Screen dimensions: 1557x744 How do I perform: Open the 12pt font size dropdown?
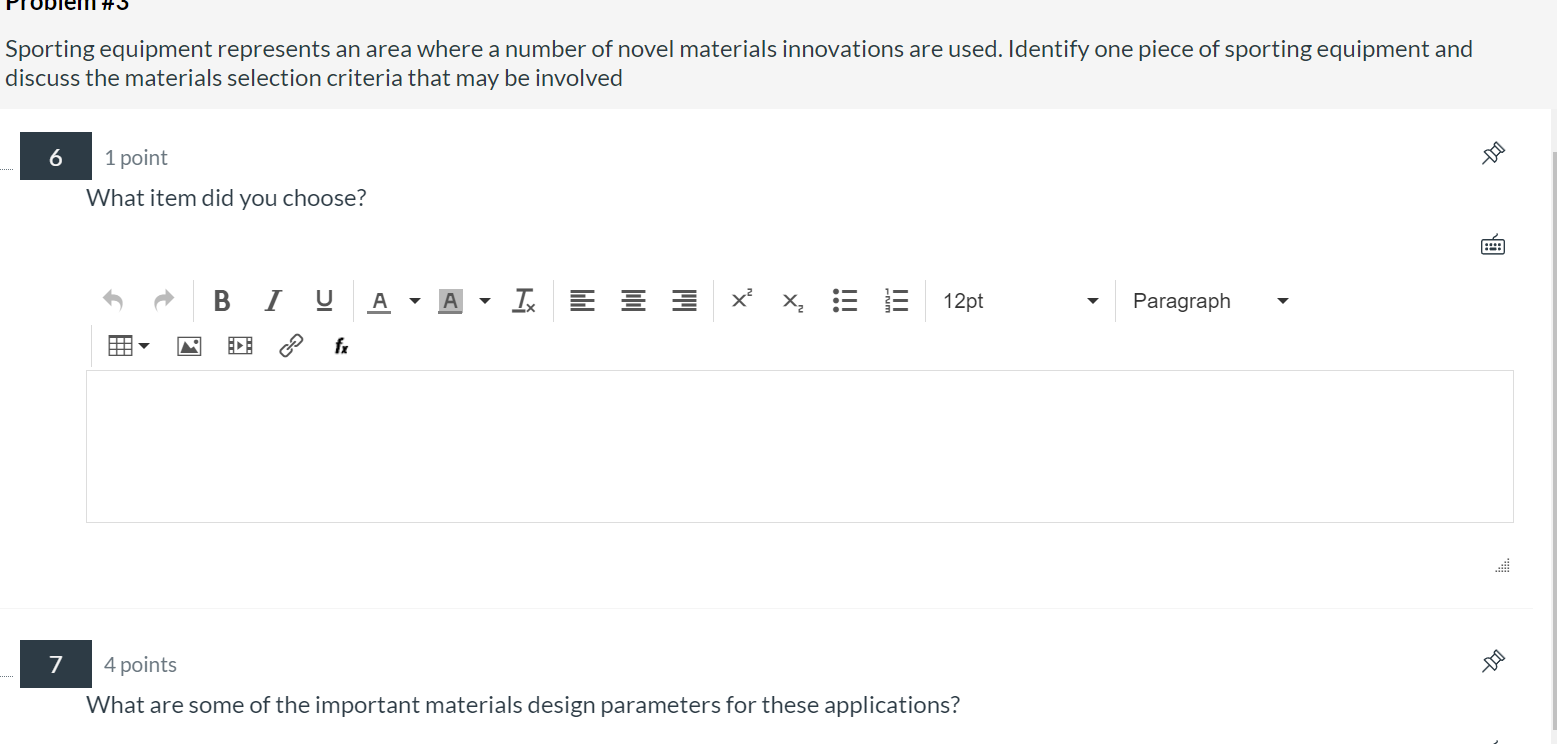pos(1019,301)
